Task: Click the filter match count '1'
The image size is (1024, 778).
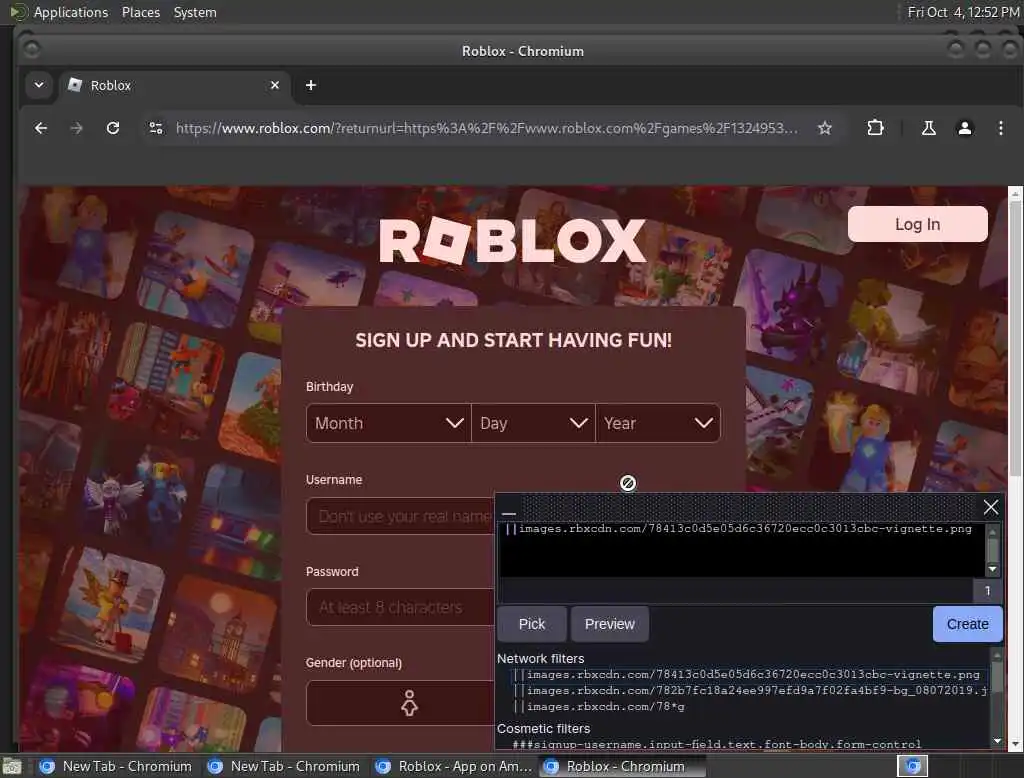Action: [x=987, y=591]
